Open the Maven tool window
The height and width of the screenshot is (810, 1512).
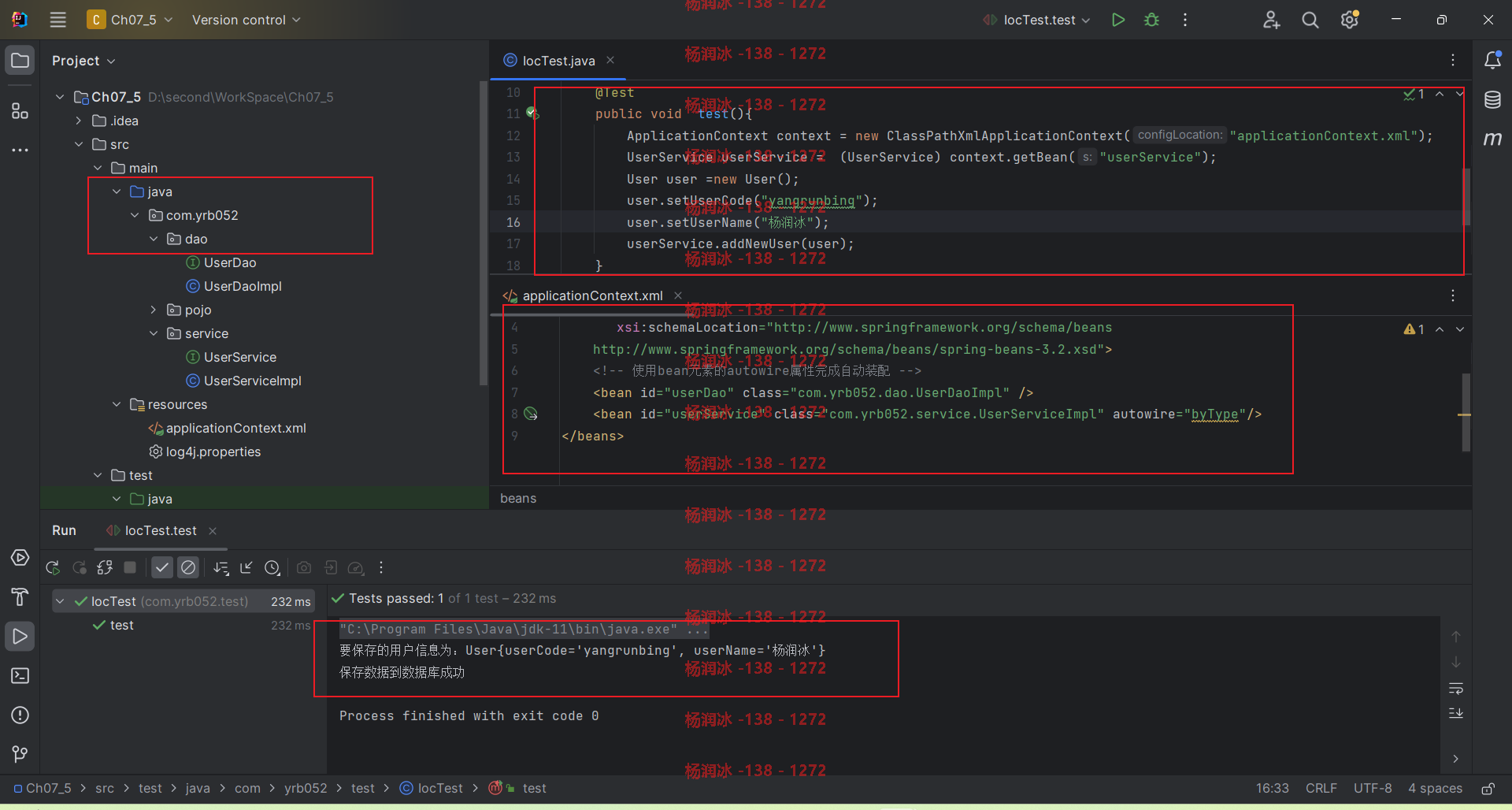(1492, 139)
